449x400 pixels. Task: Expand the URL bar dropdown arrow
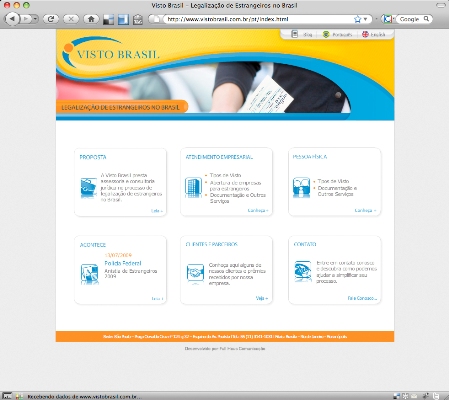tap(366, 19)
